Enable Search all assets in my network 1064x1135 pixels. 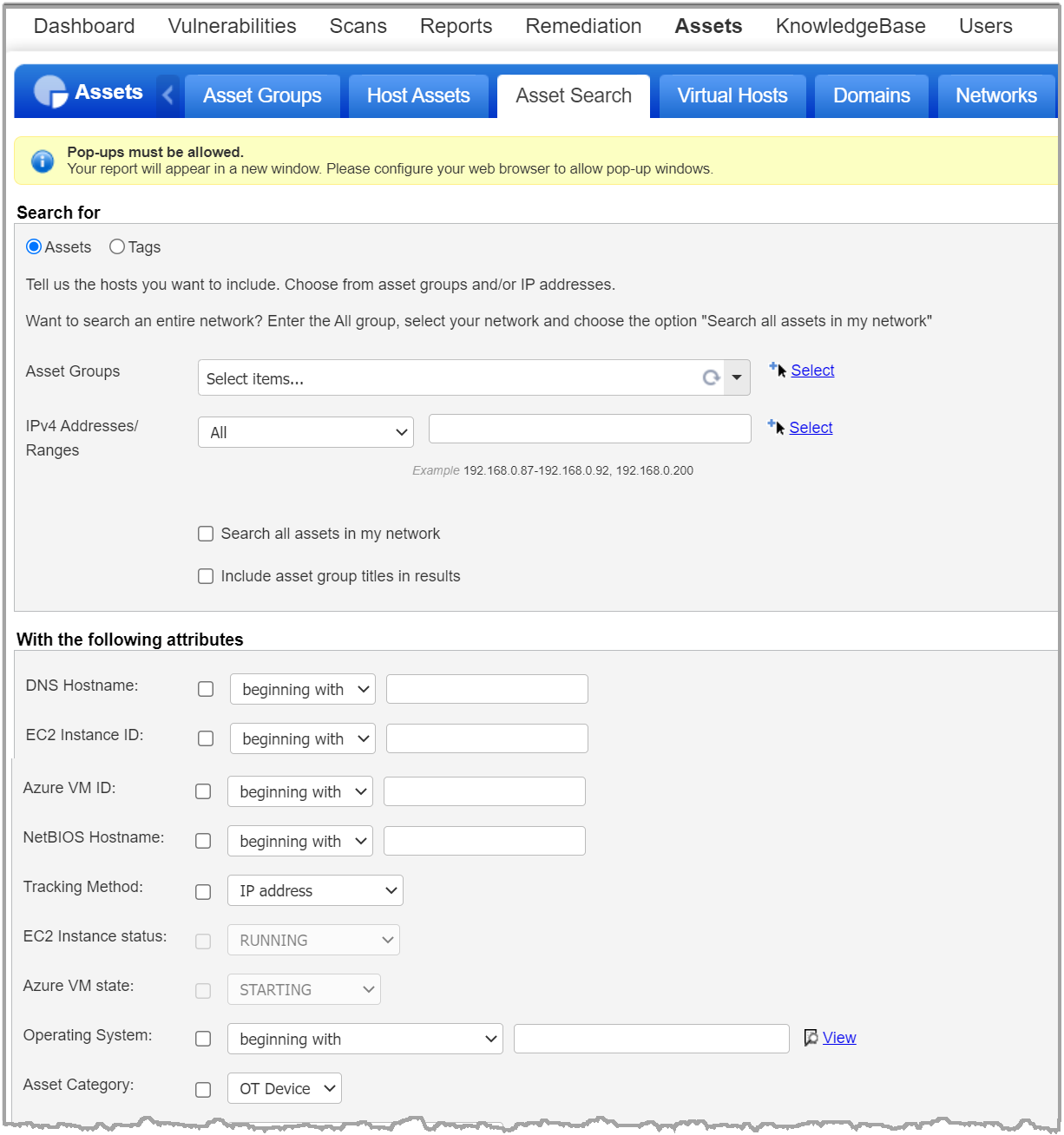click(206, 533)
